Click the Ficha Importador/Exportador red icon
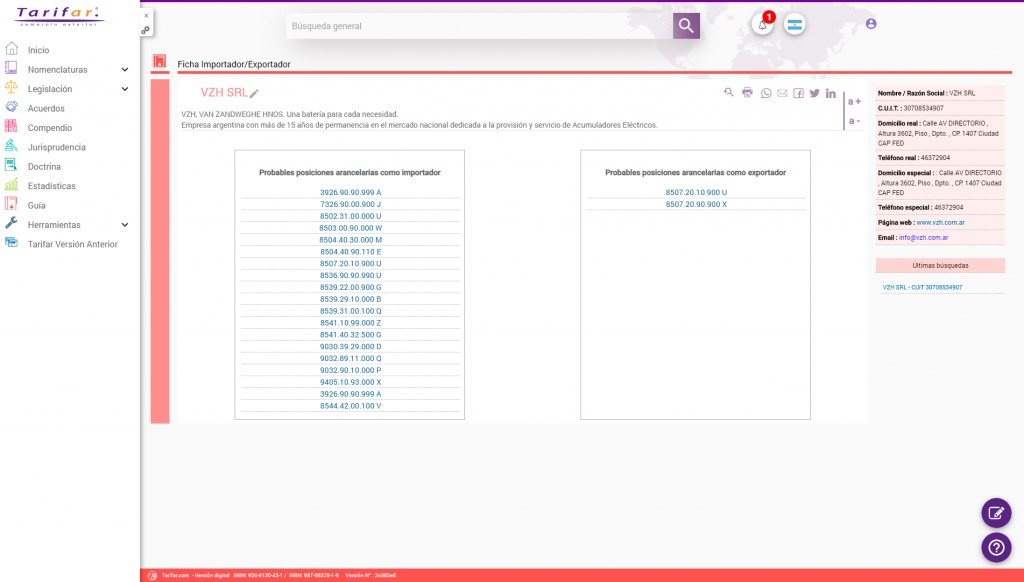Viewport: 1024px width, 582px height. [159, 61]
